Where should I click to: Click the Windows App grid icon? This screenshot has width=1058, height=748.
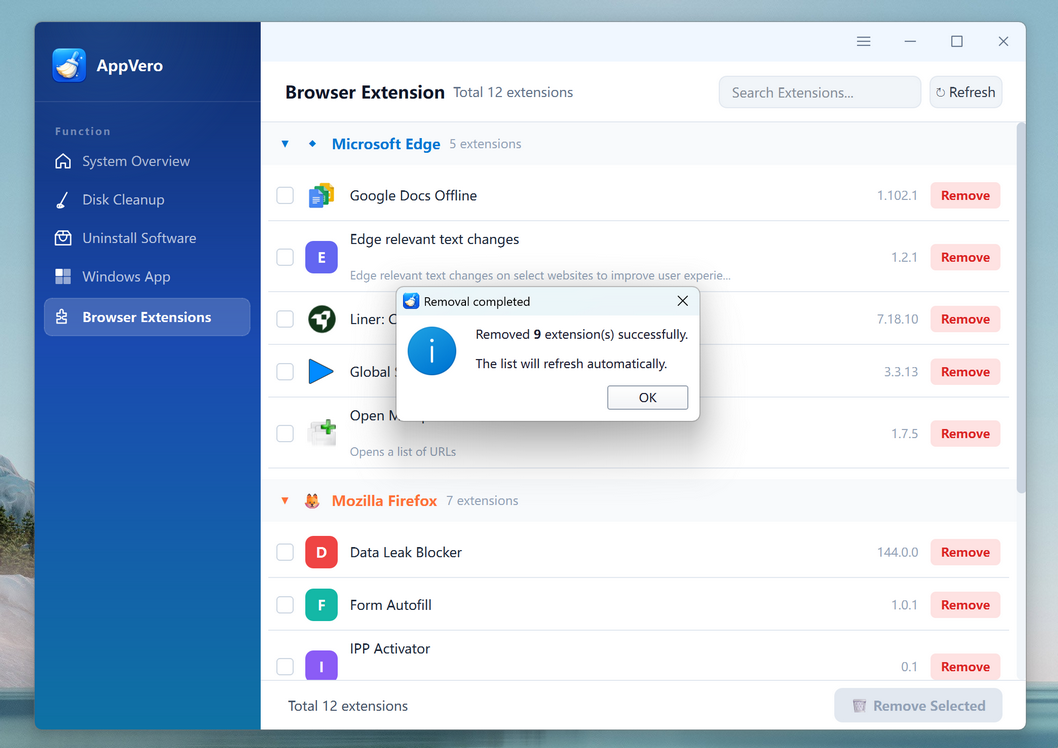63,277
